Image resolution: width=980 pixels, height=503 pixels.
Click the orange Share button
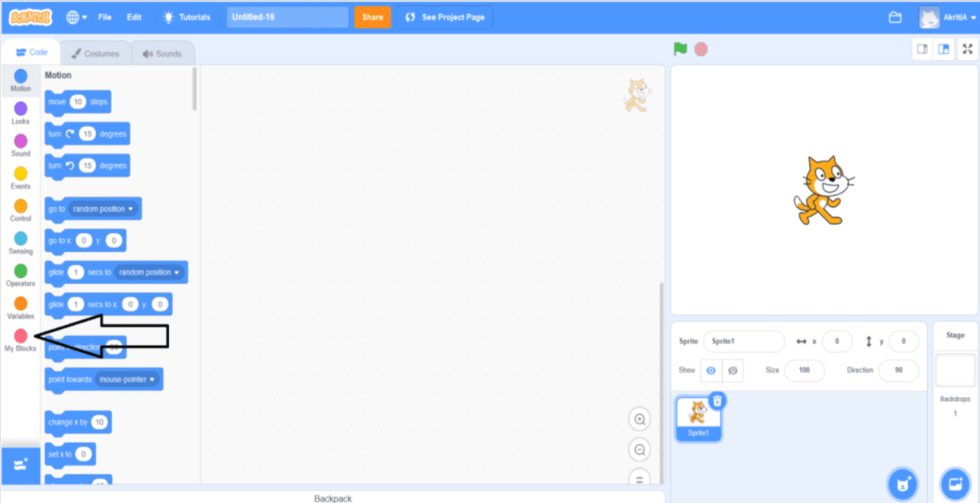[372, 17]
